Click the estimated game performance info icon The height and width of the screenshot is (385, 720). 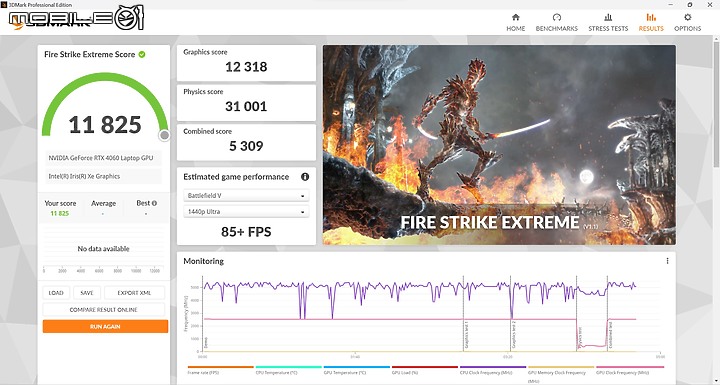click(305, 177)
